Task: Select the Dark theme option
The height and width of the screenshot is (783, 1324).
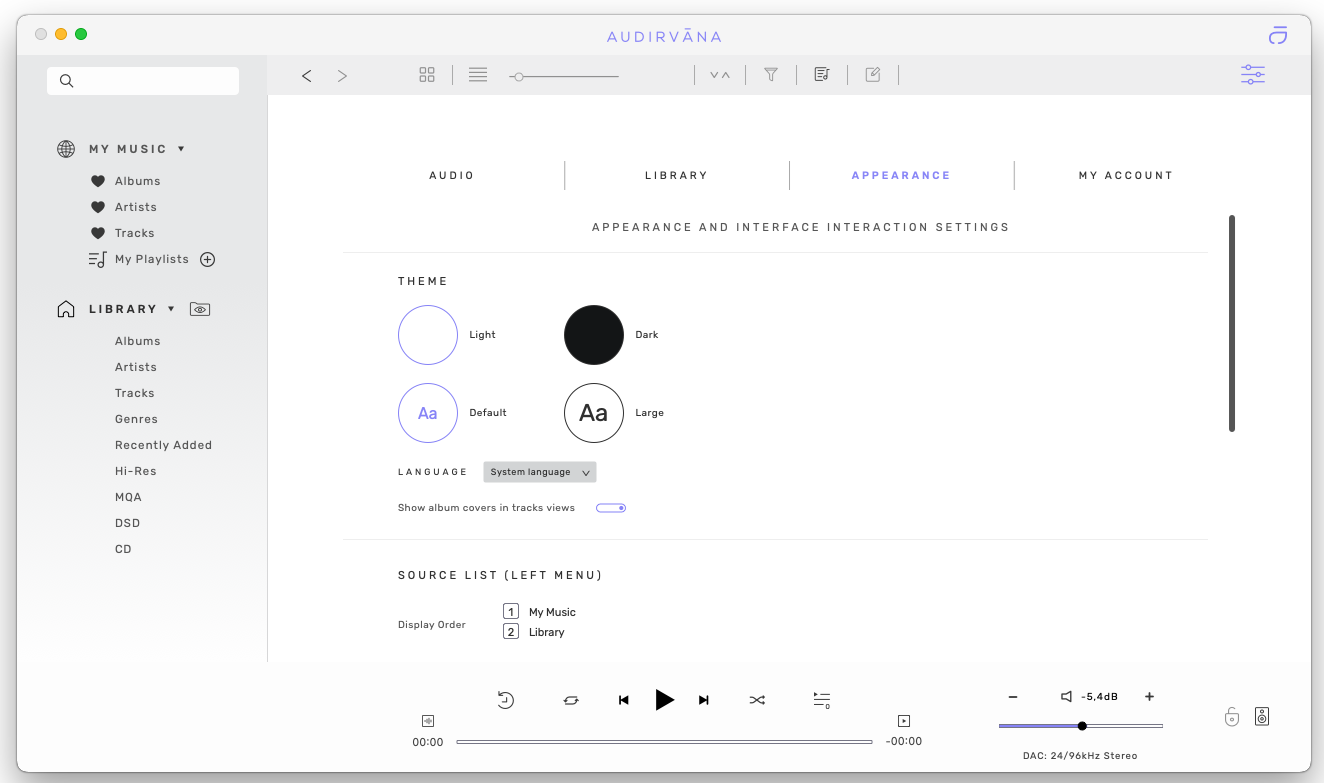Action: coord(594,335)
